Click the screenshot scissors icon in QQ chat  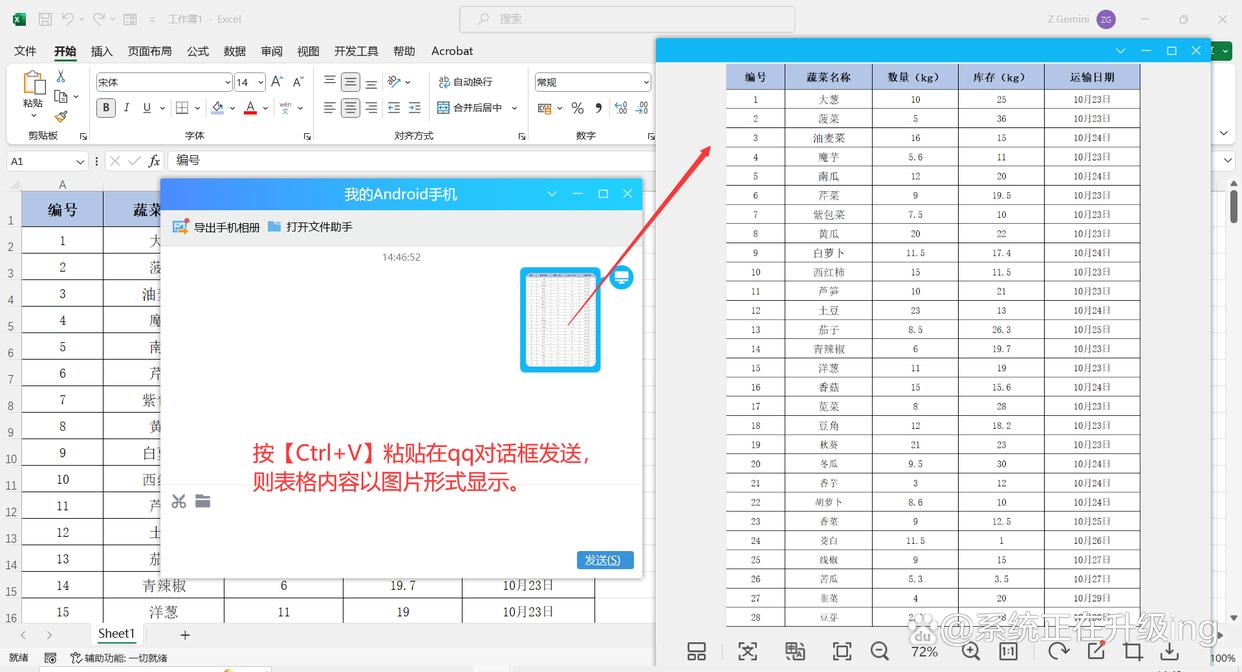point(179,501)
